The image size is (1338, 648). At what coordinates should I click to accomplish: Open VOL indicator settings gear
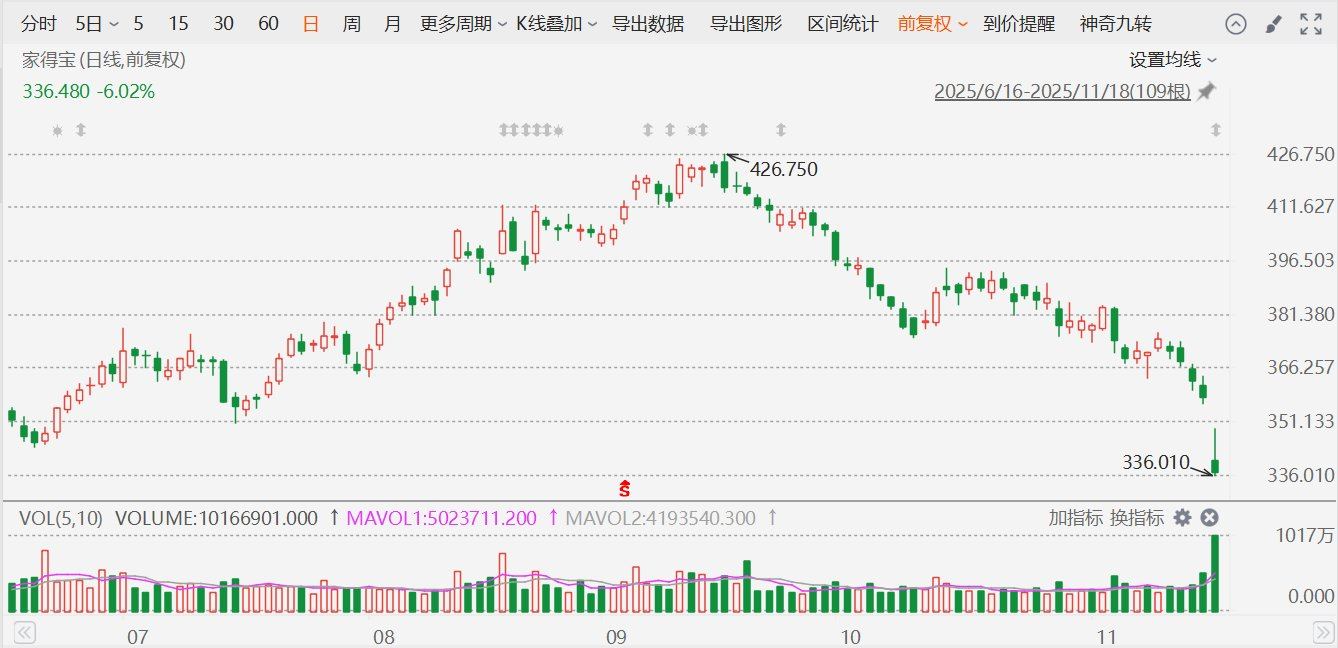pyautogui.click(x=1182, y=518)
